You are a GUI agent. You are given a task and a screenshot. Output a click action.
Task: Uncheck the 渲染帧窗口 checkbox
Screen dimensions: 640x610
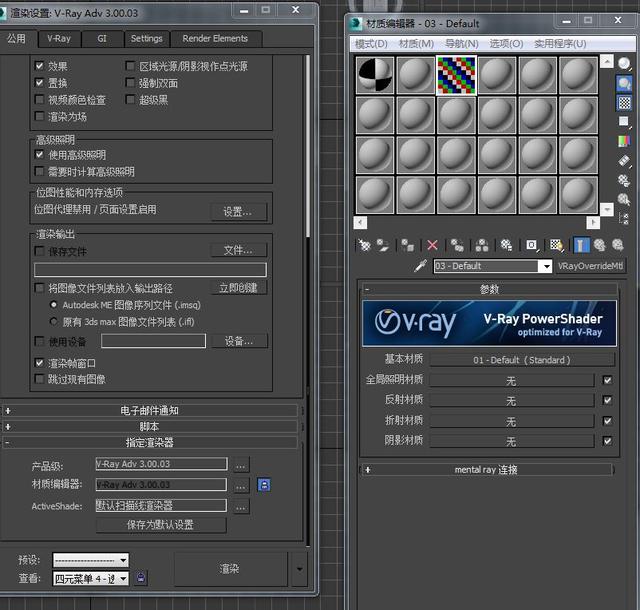point(39,363)
